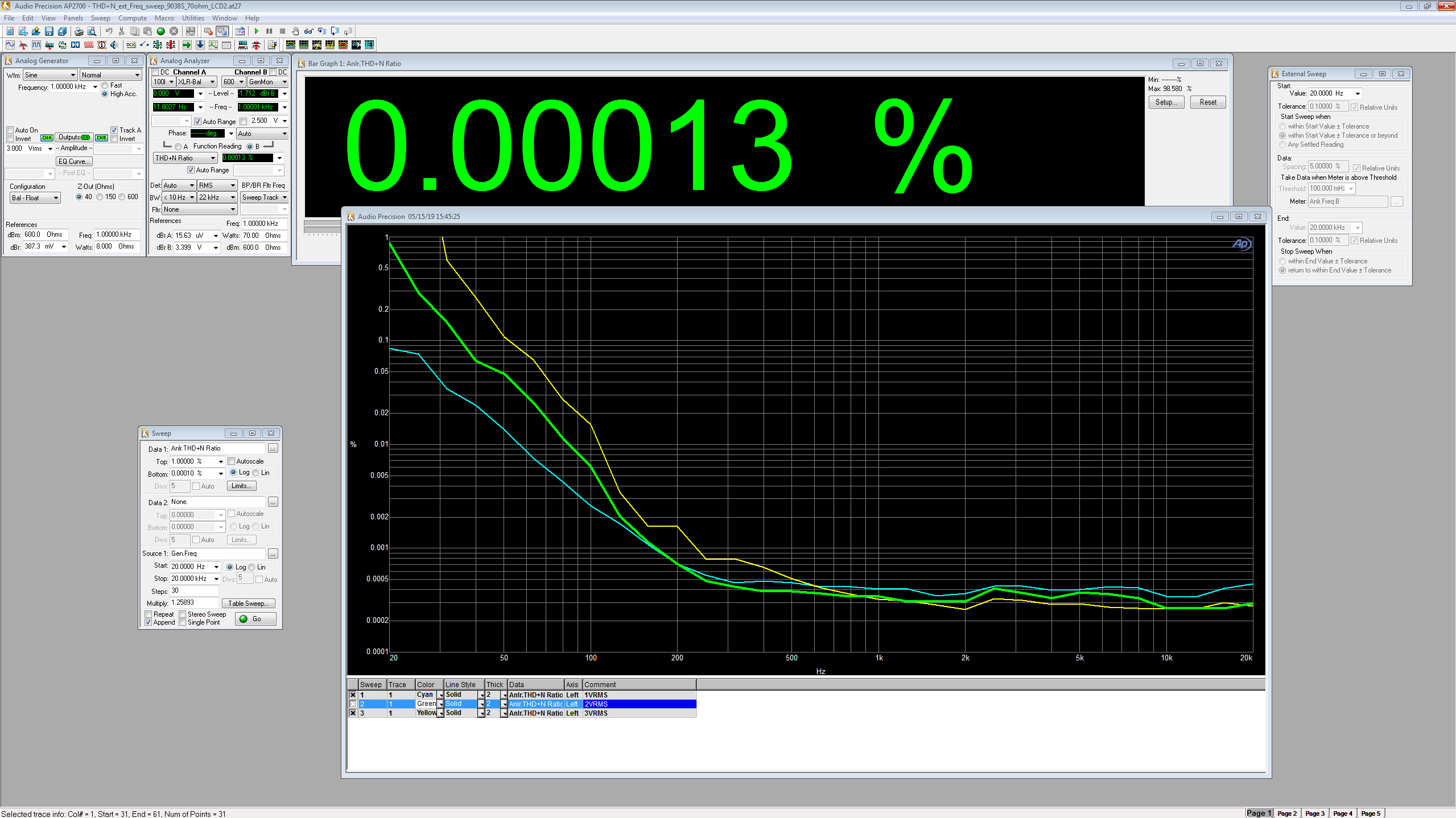Open the GenMon Channel B source dropdown

tap(268, 82)
